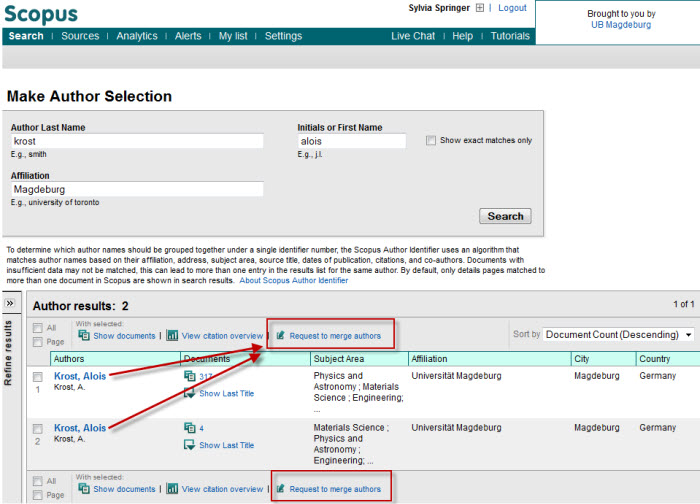Image resolution: width=700 pixels, height=504 pixels.
Task: Click the Search button
Action: (505, 216)
